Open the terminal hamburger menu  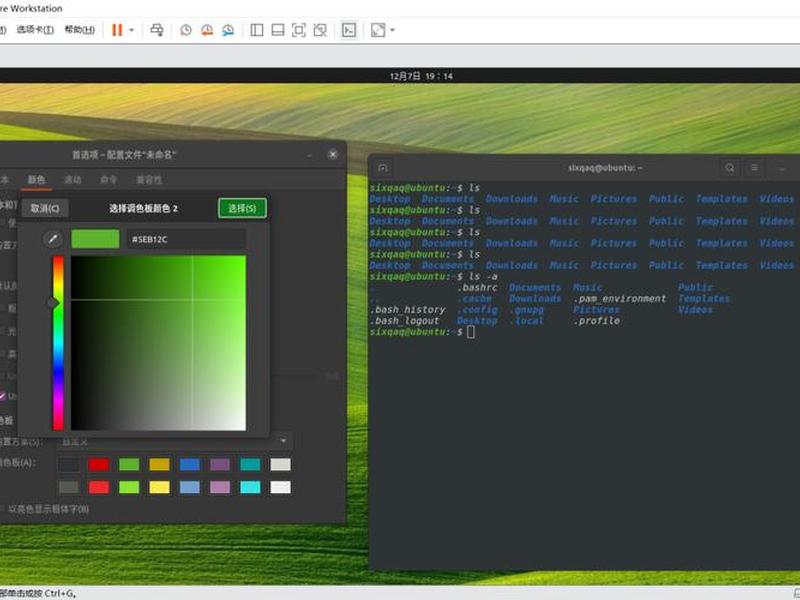(x=754, y=168)
